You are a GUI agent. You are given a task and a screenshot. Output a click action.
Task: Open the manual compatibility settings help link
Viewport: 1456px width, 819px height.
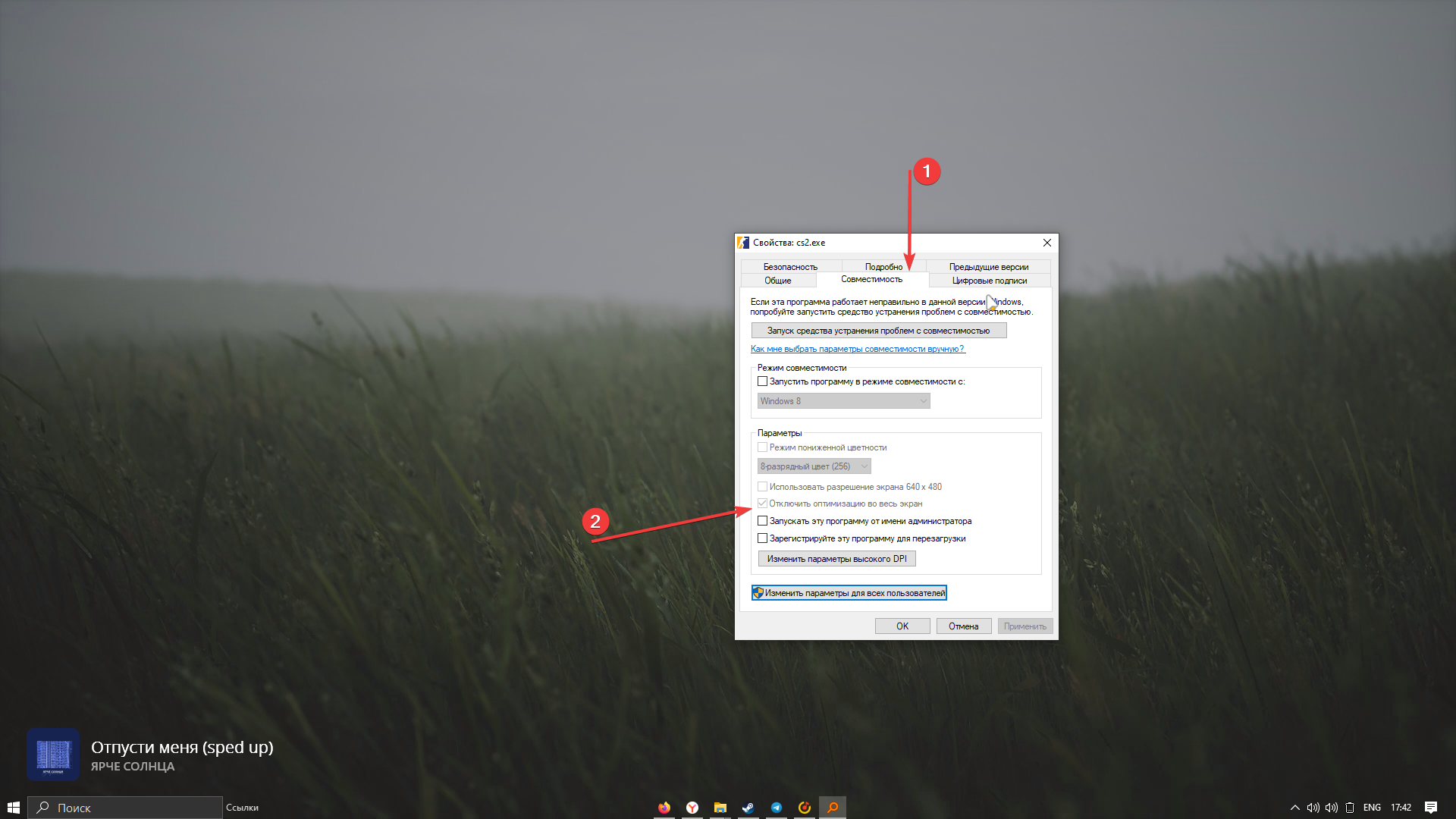[857, 349]
